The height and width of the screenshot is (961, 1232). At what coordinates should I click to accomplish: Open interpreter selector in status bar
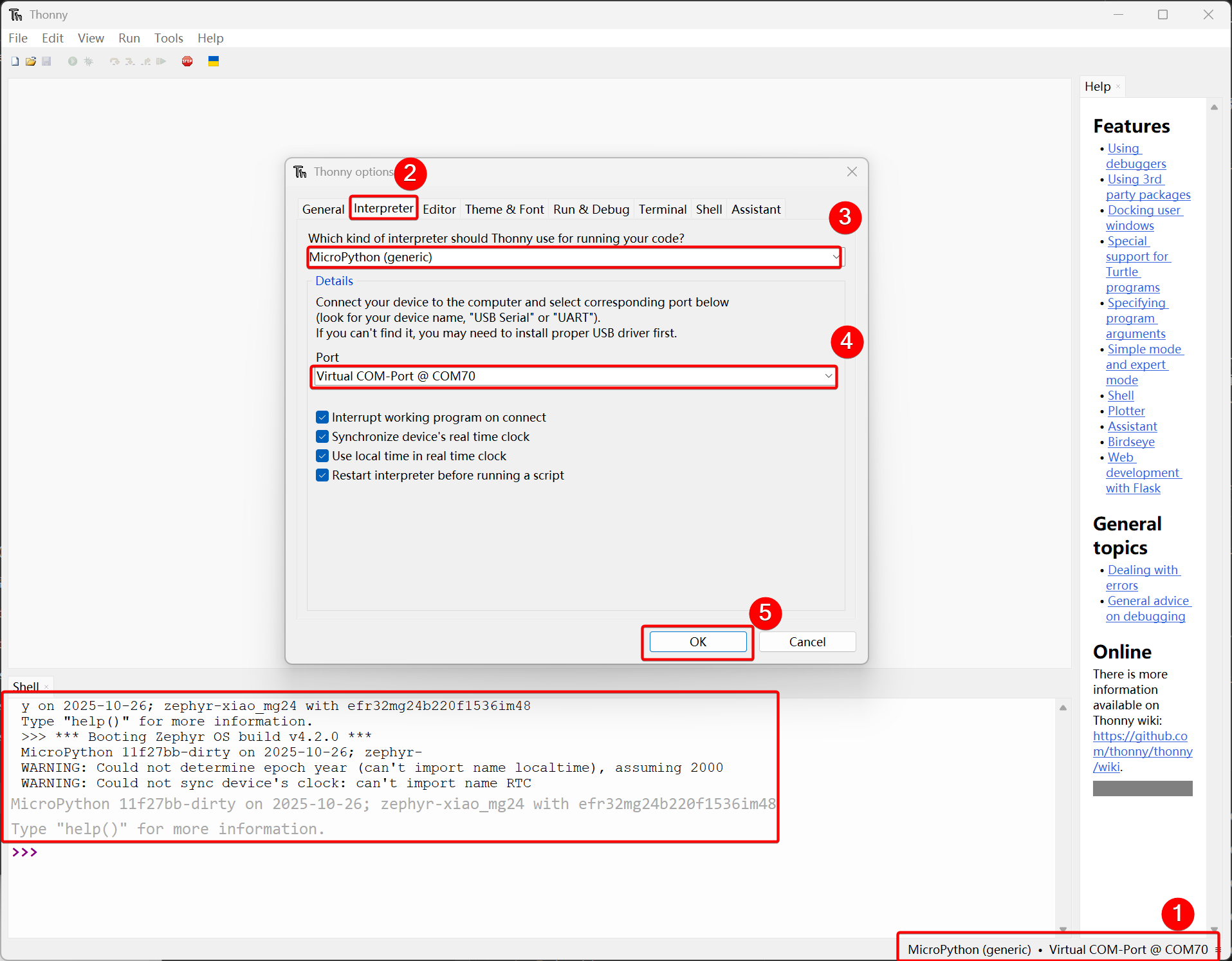(x=1057, y=949)
